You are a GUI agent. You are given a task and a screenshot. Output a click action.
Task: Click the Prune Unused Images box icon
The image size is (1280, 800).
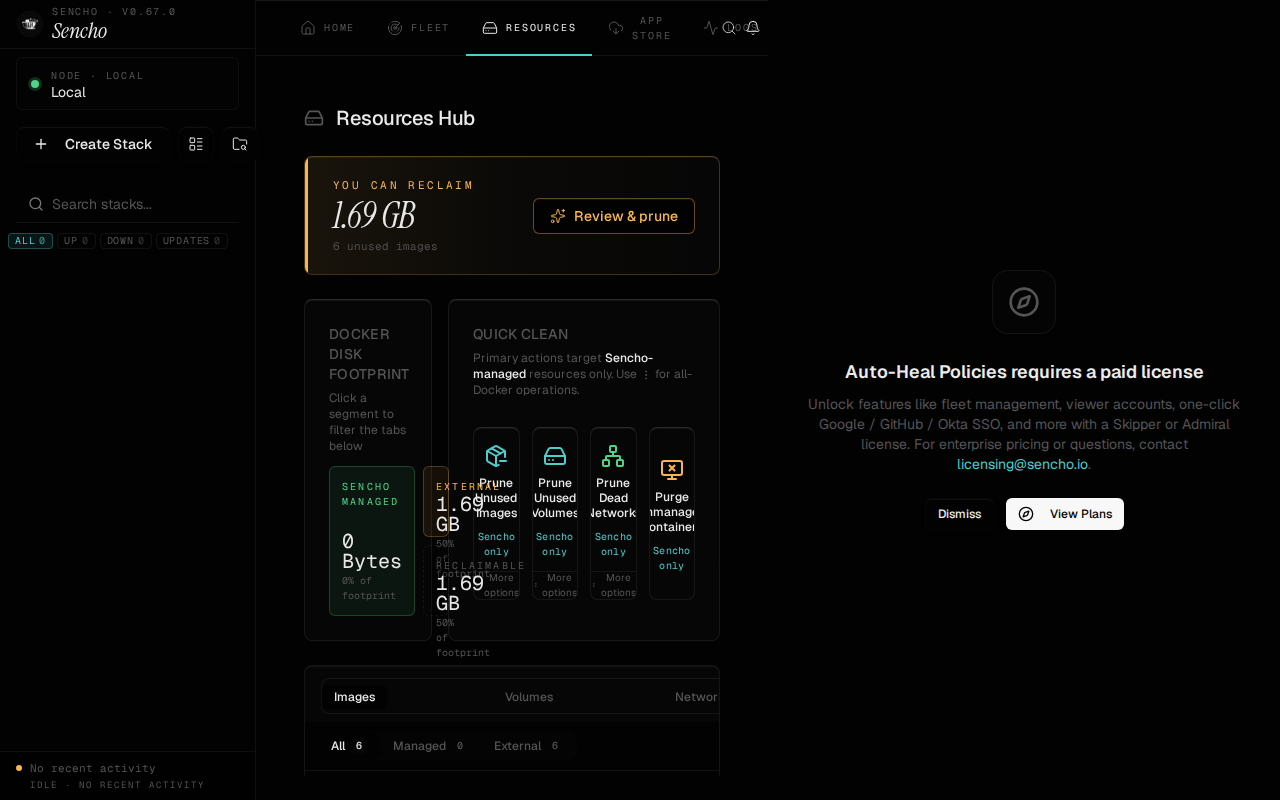click(496, 456)
